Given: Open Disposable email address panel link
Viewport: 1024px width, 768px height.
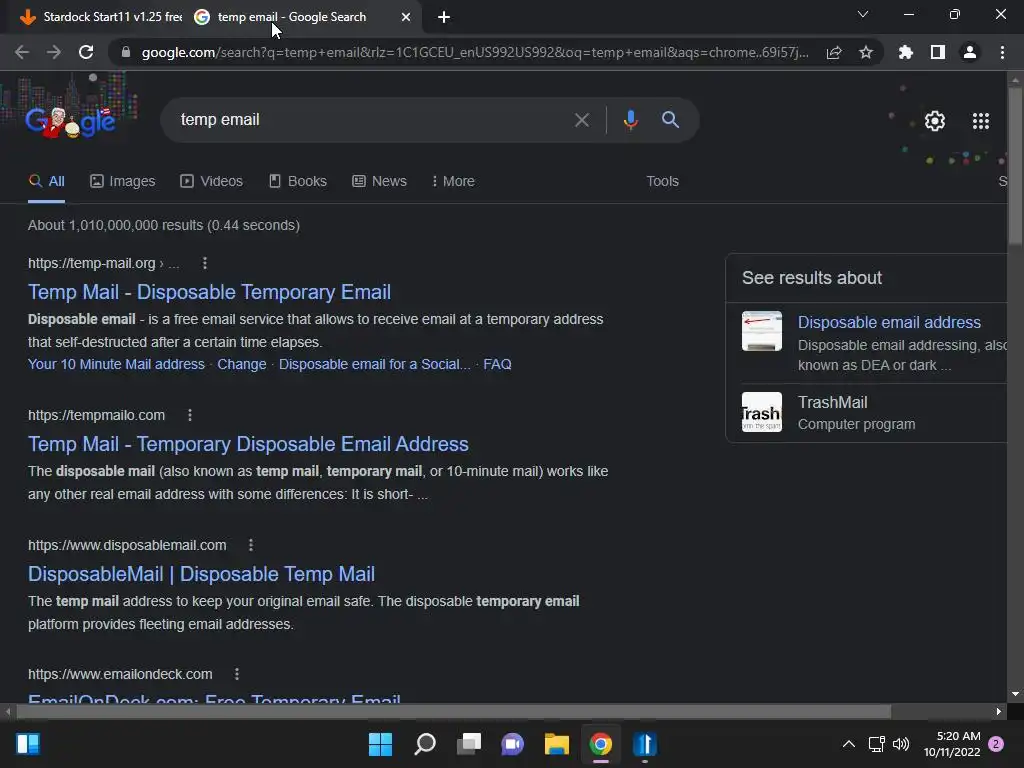Looking at the screenshot, I should (889, 322).
